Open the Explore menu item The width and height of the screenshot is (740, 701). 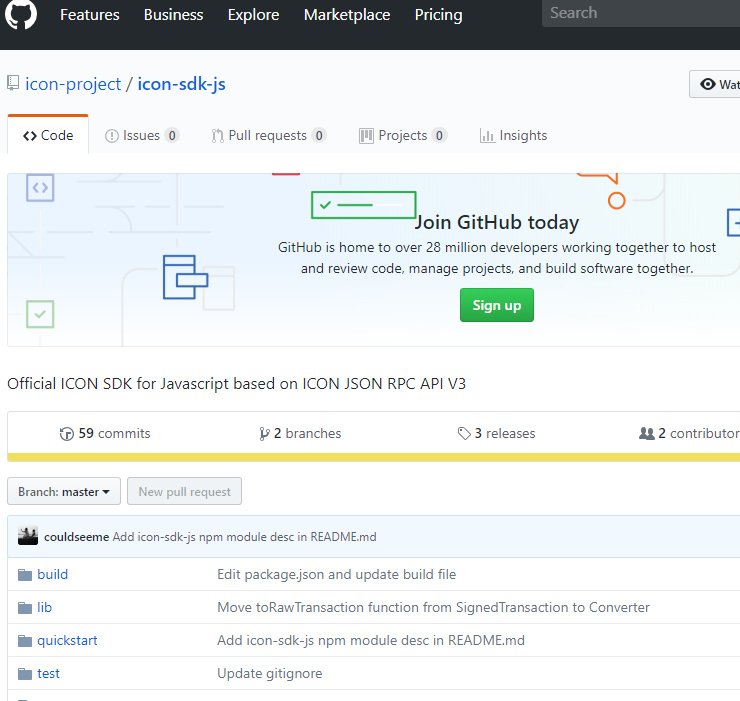click(253, 15)
